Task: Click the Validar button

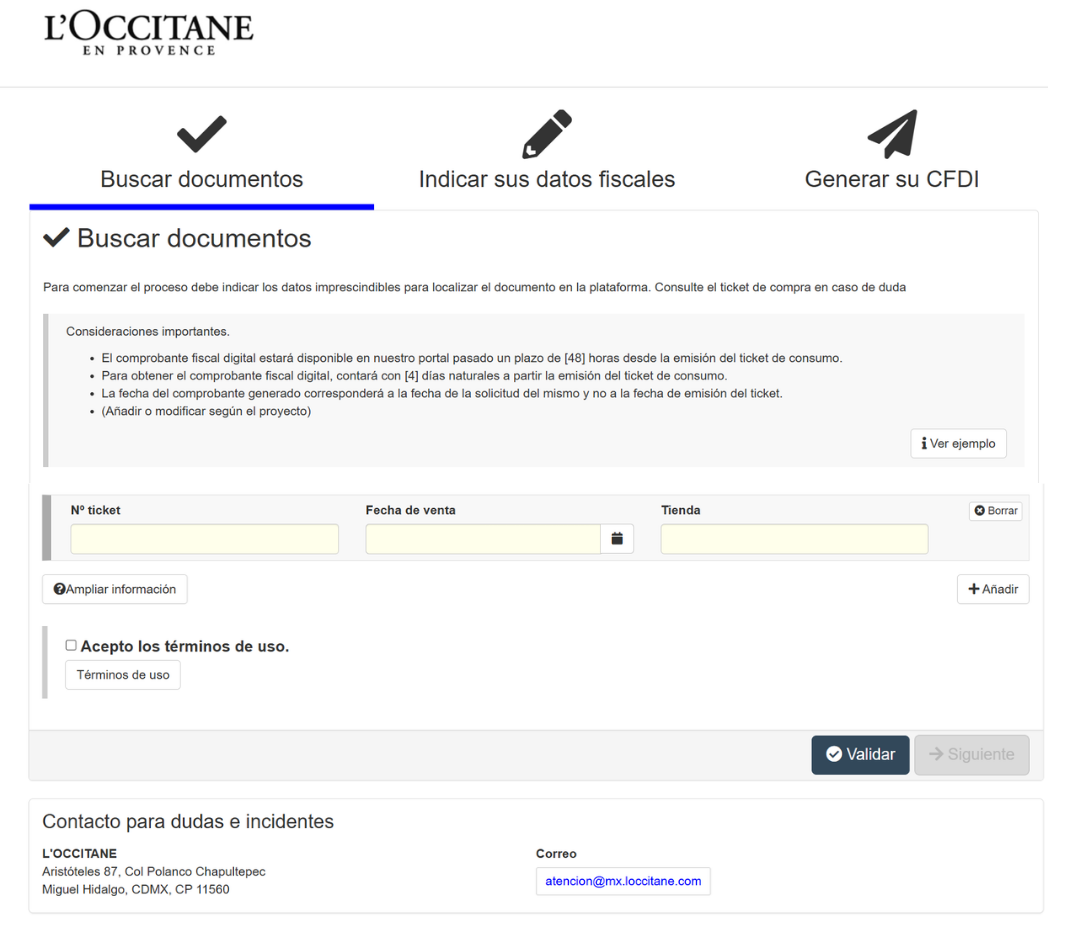Action: (860, 755)
